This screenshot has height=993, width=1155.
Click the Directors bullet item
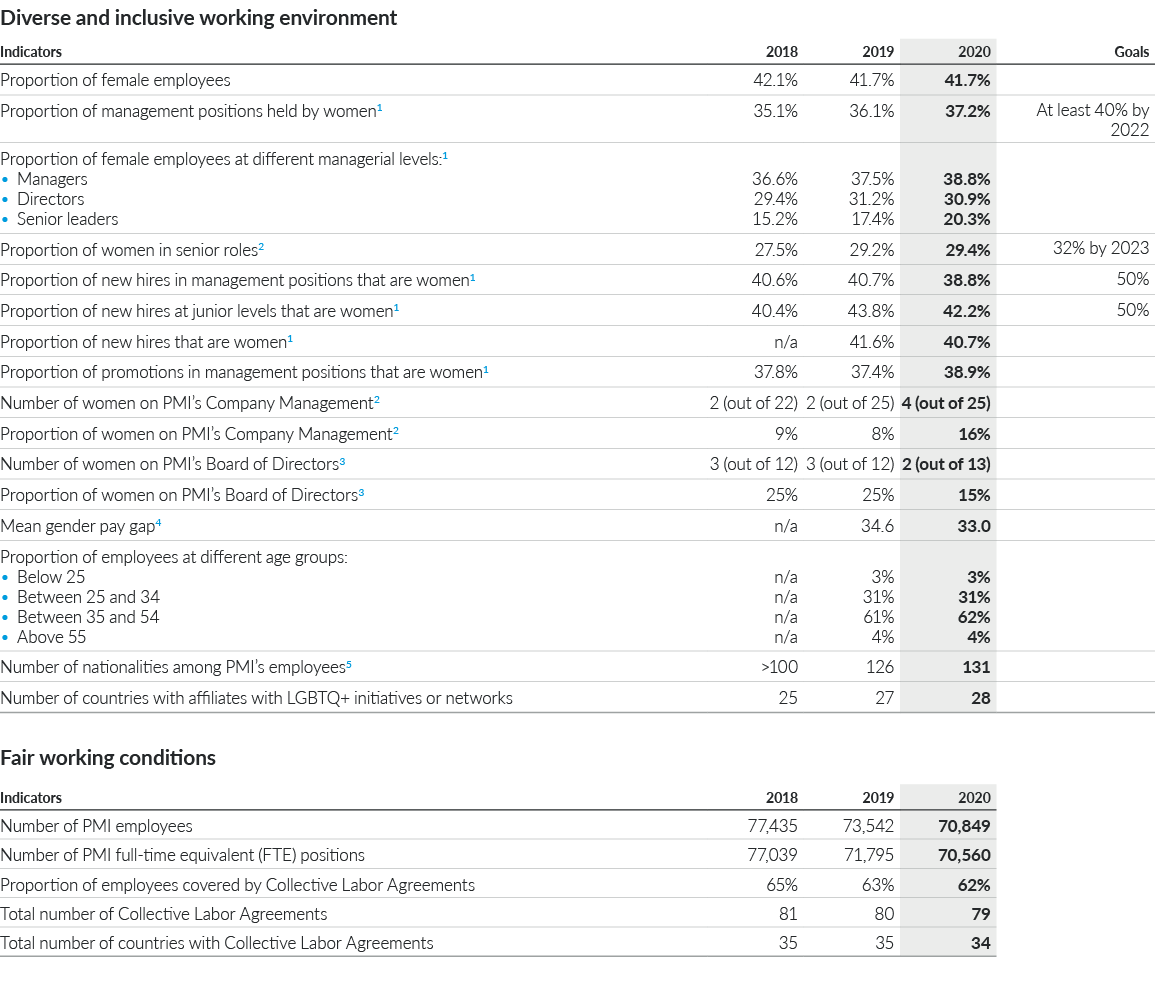pos(52,198)
